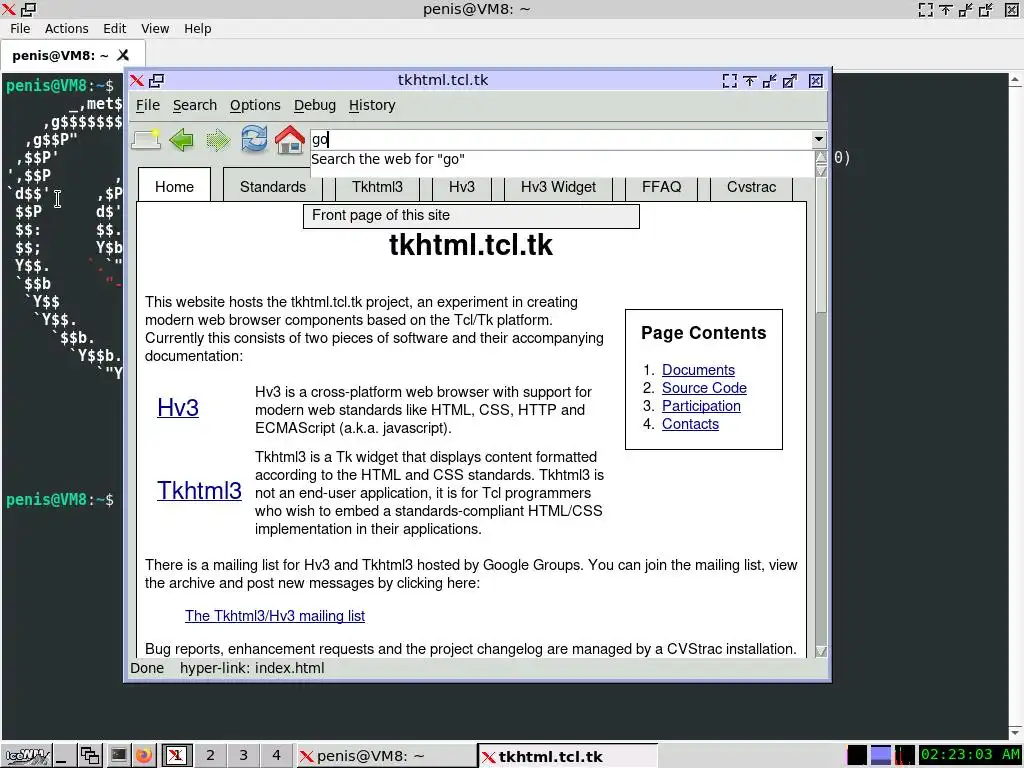The image size is (1024, 768).
Task: Click the Show Desktop taskbar icon
Action: pyautogui.click(x=63, y=756)
